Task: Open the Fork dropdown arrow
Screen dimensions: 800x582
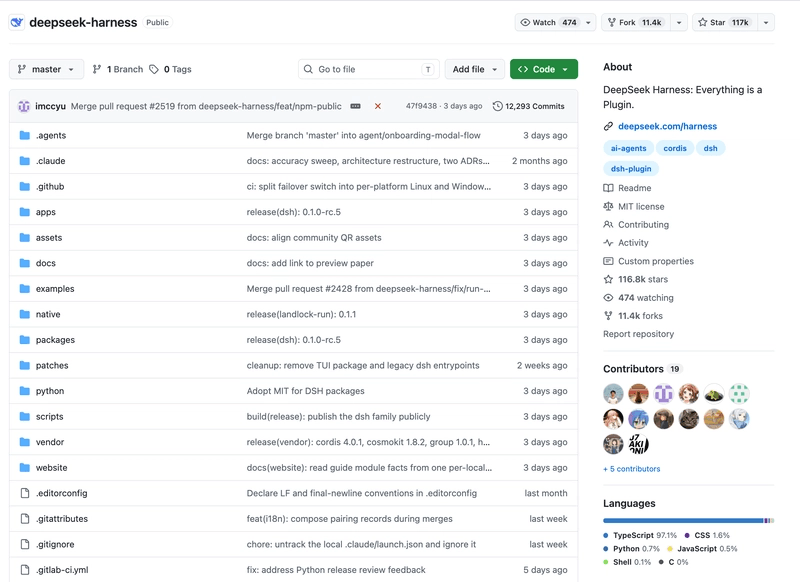Action: coord(679,22)
